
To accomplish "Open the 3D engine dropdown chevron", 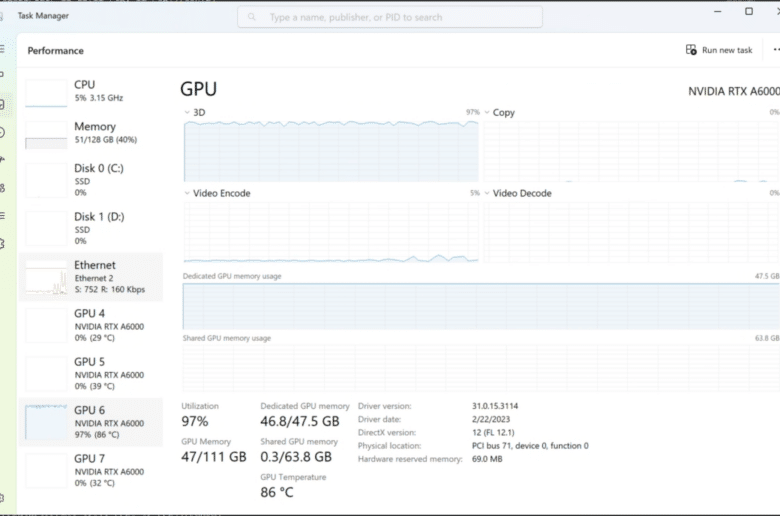I will tap(187, 112).
